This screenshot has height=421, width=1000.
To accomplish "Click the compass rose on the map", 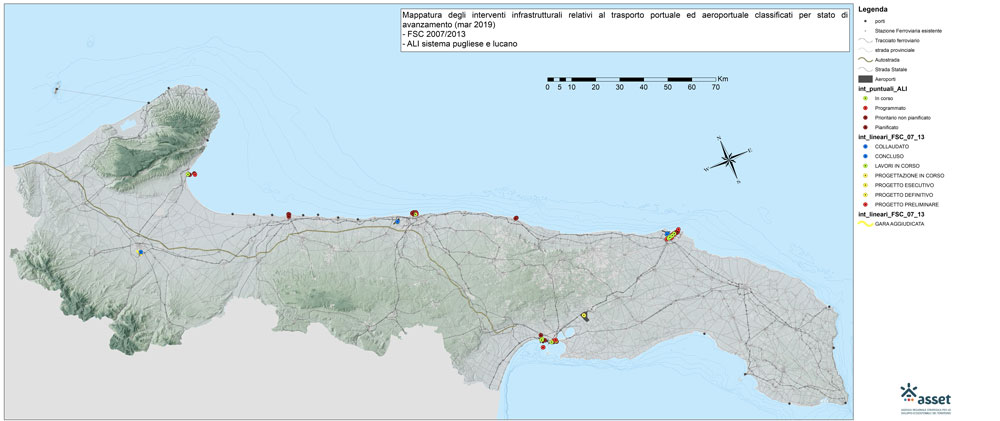I will click(730, 160).
